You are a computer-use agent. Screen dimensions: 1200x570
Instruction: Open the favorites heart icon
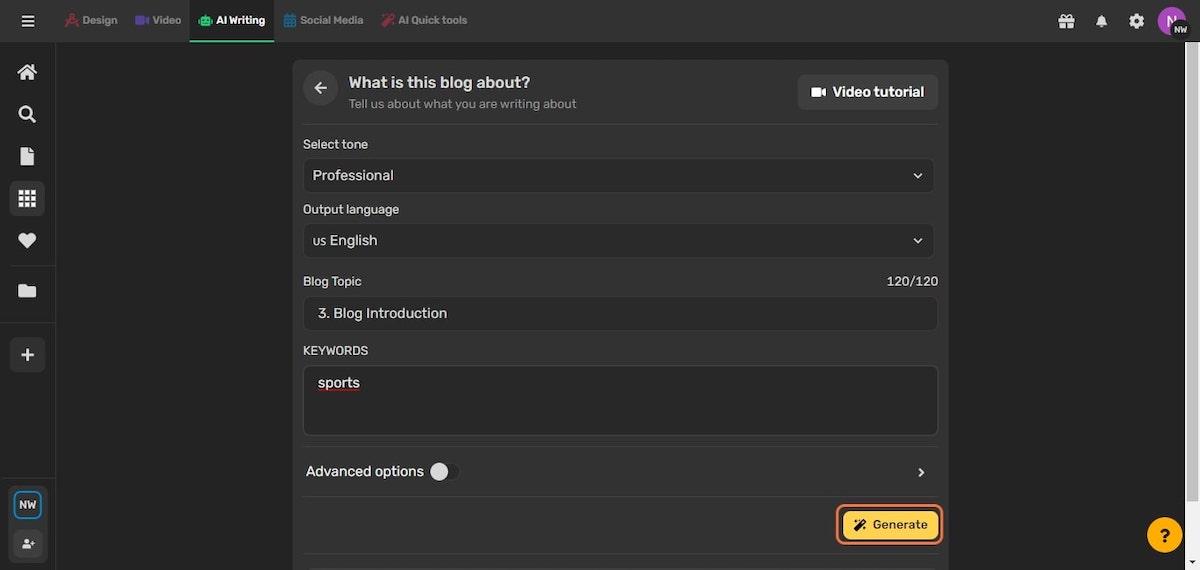27,240
